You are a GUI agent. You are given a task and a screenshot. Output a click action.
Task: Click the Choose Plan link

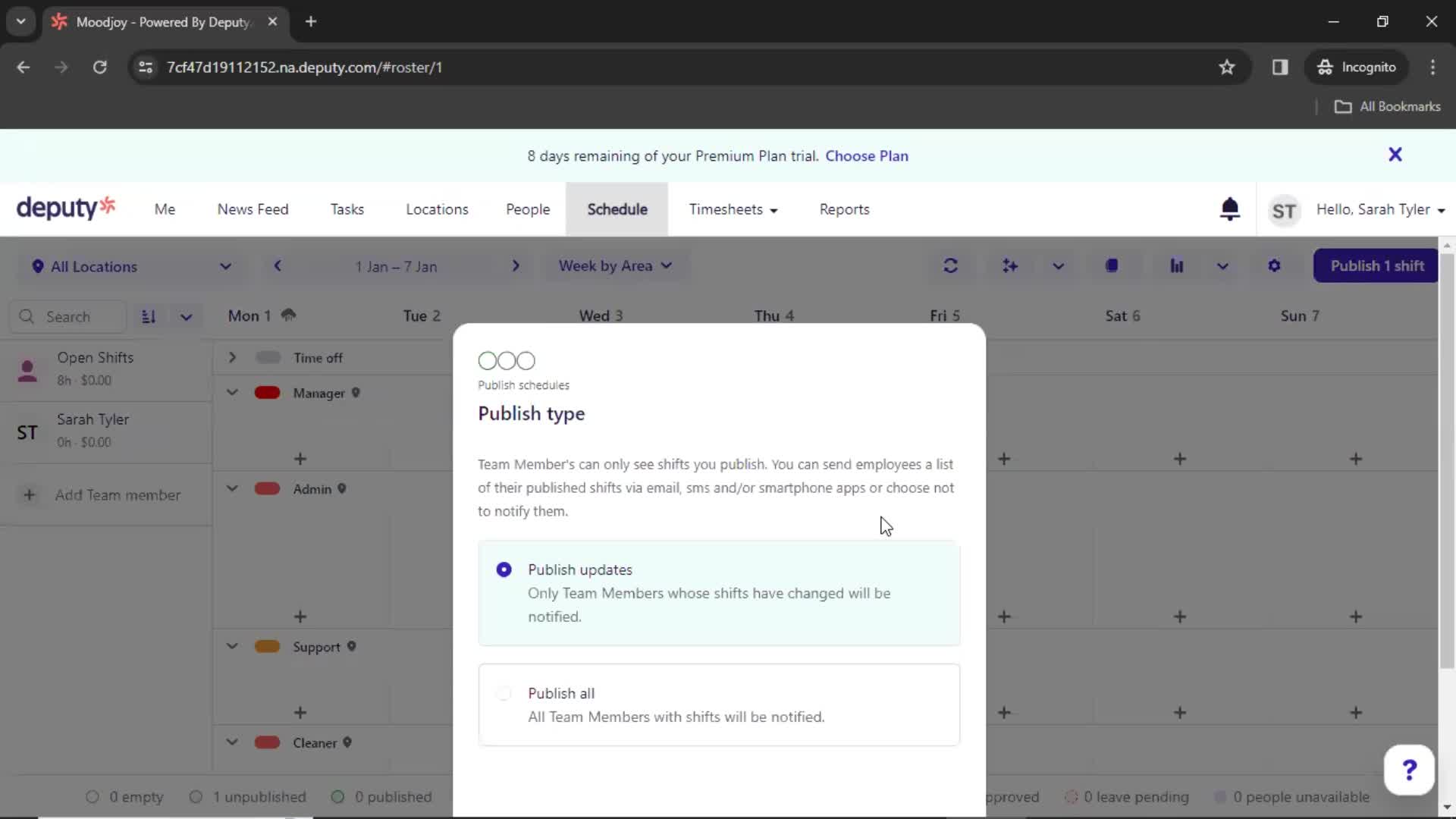(867, 155)
